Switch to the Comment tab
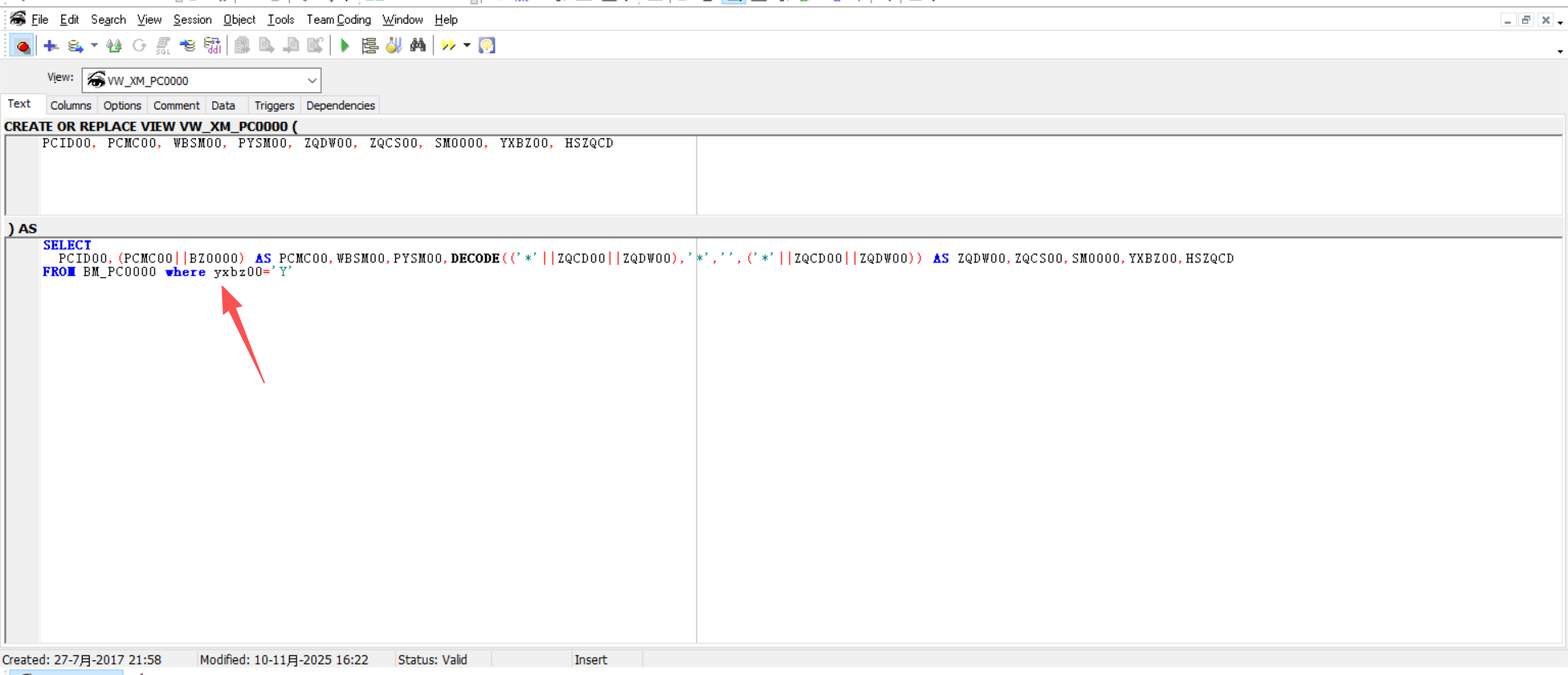The width and height of the screenshot is (1568, 675). point(176,105)
